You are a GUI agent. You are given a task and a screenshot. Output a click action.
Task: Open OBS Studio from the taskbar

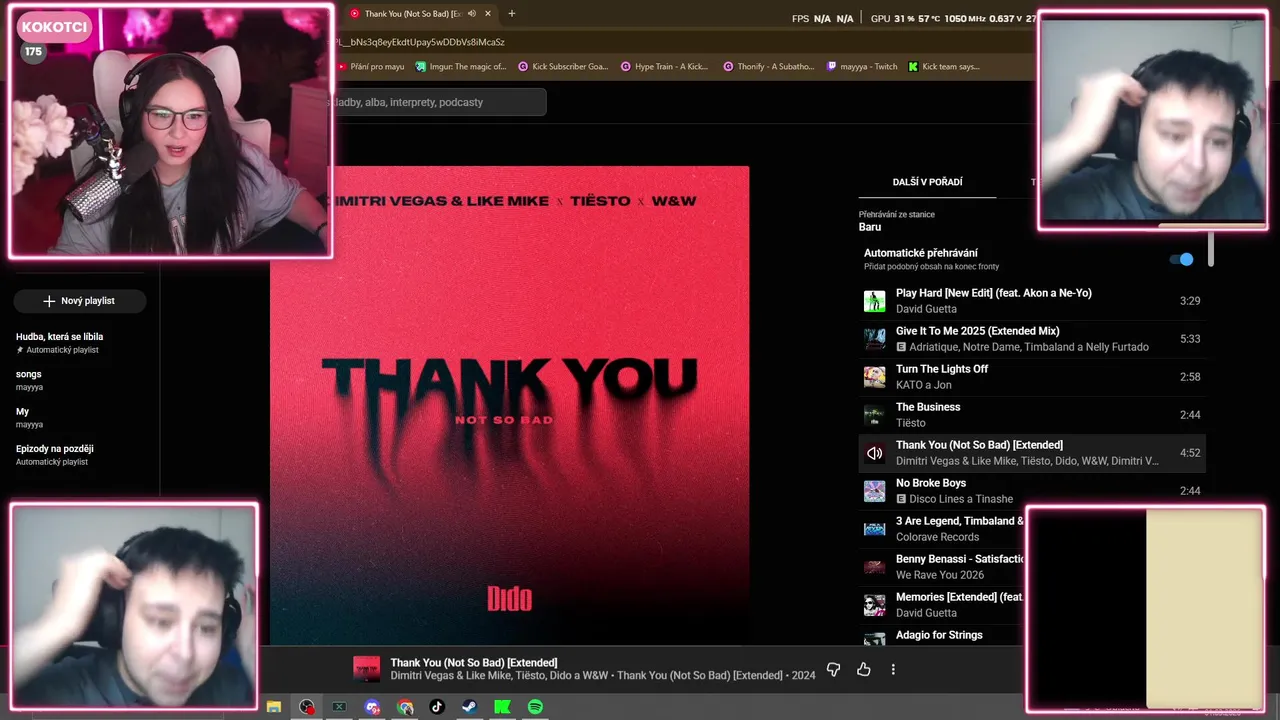point(307,707)
